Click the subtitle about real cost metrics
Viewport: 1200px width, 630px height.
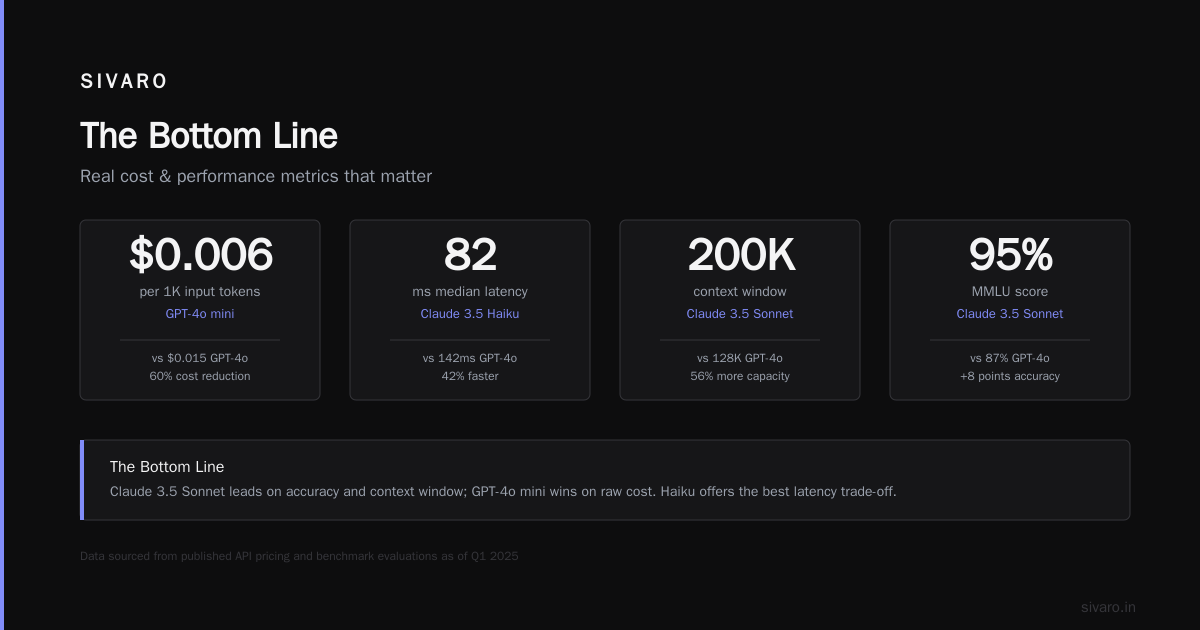256,176
